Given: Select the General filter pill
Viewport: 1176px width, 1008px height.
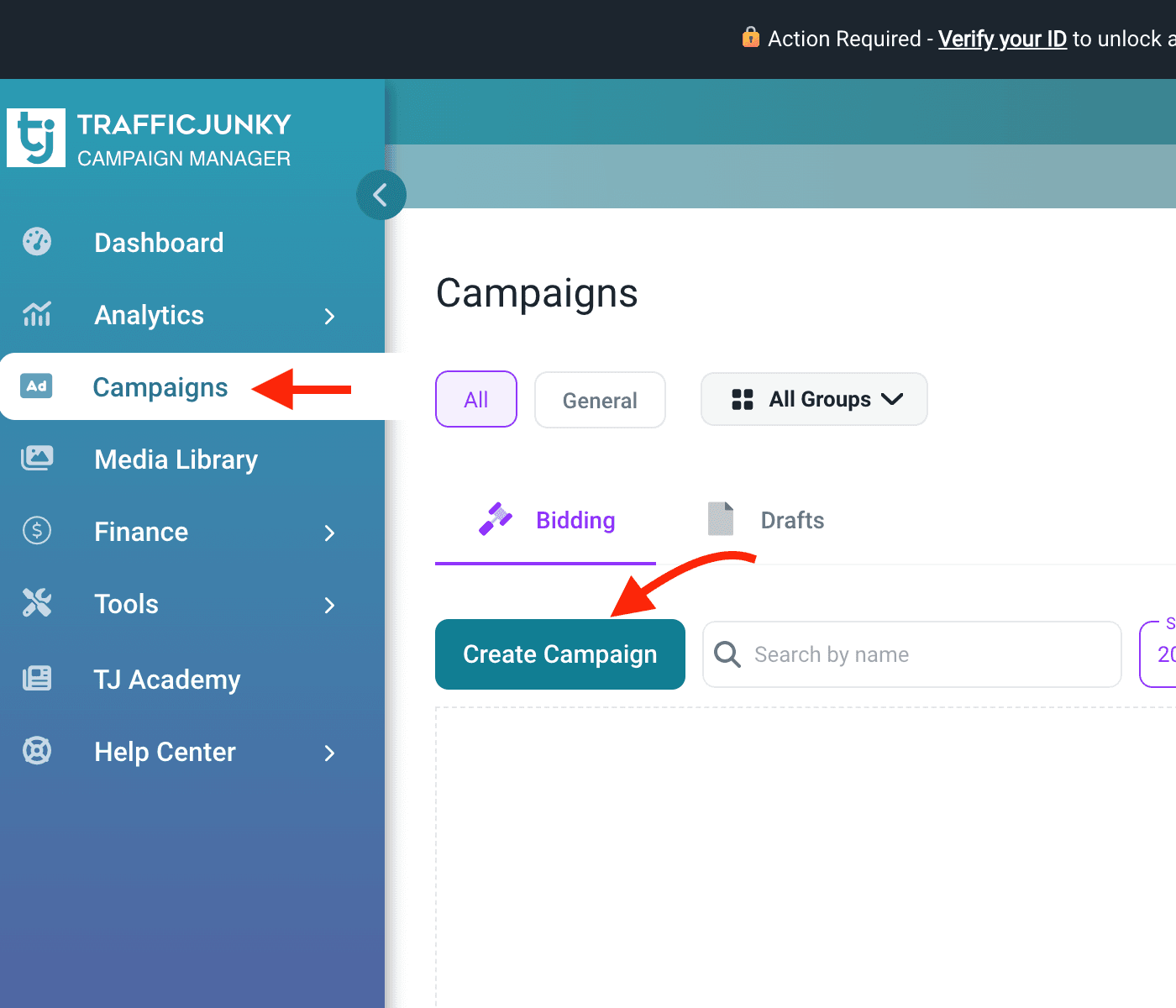Looking at the screenshot, I should (600, 400).
